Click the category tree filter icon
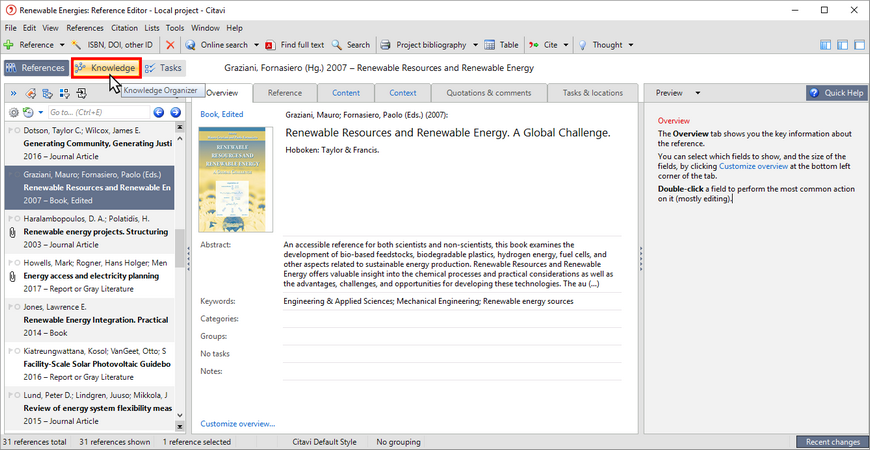Viewport: 870px width, 450px height. click(48, 93)
